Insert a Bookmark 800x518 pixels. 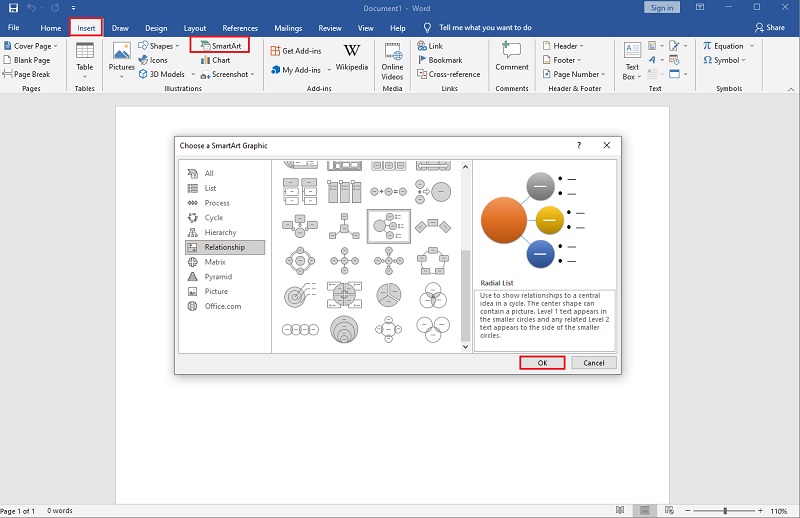tap(440, 60)
